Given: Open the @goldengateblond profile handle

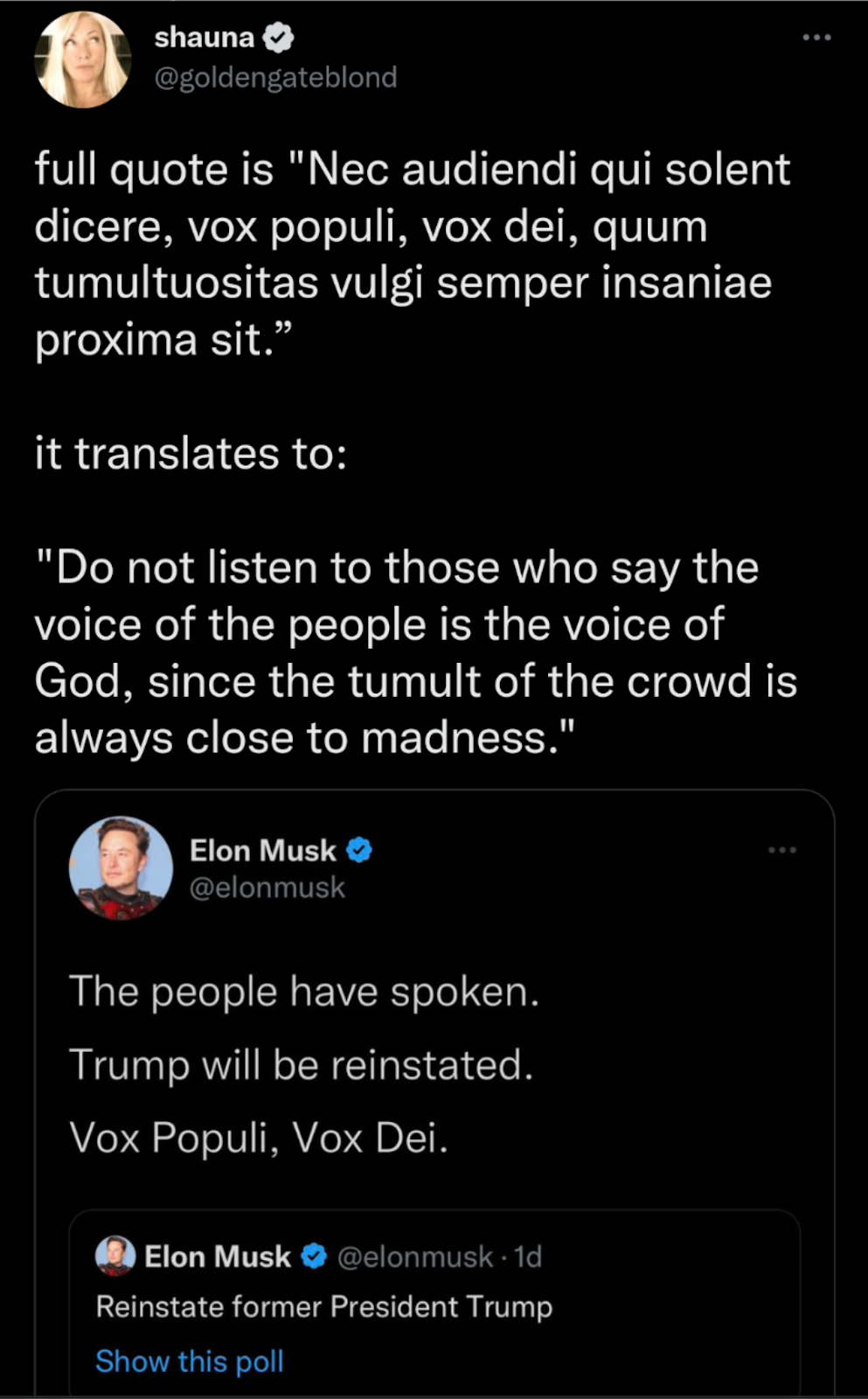Looking at the screenshot, I should tap(275, 78).
